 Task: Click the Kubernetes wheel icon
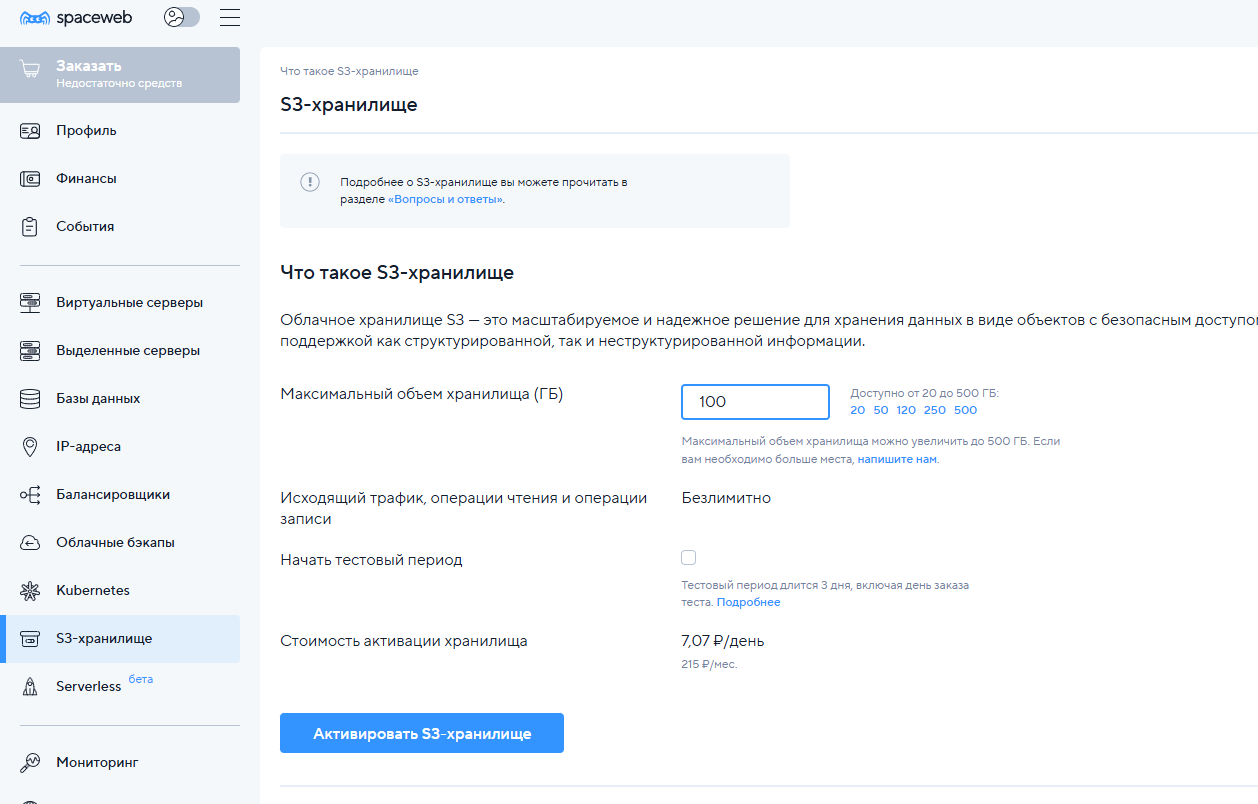point(30,591)
